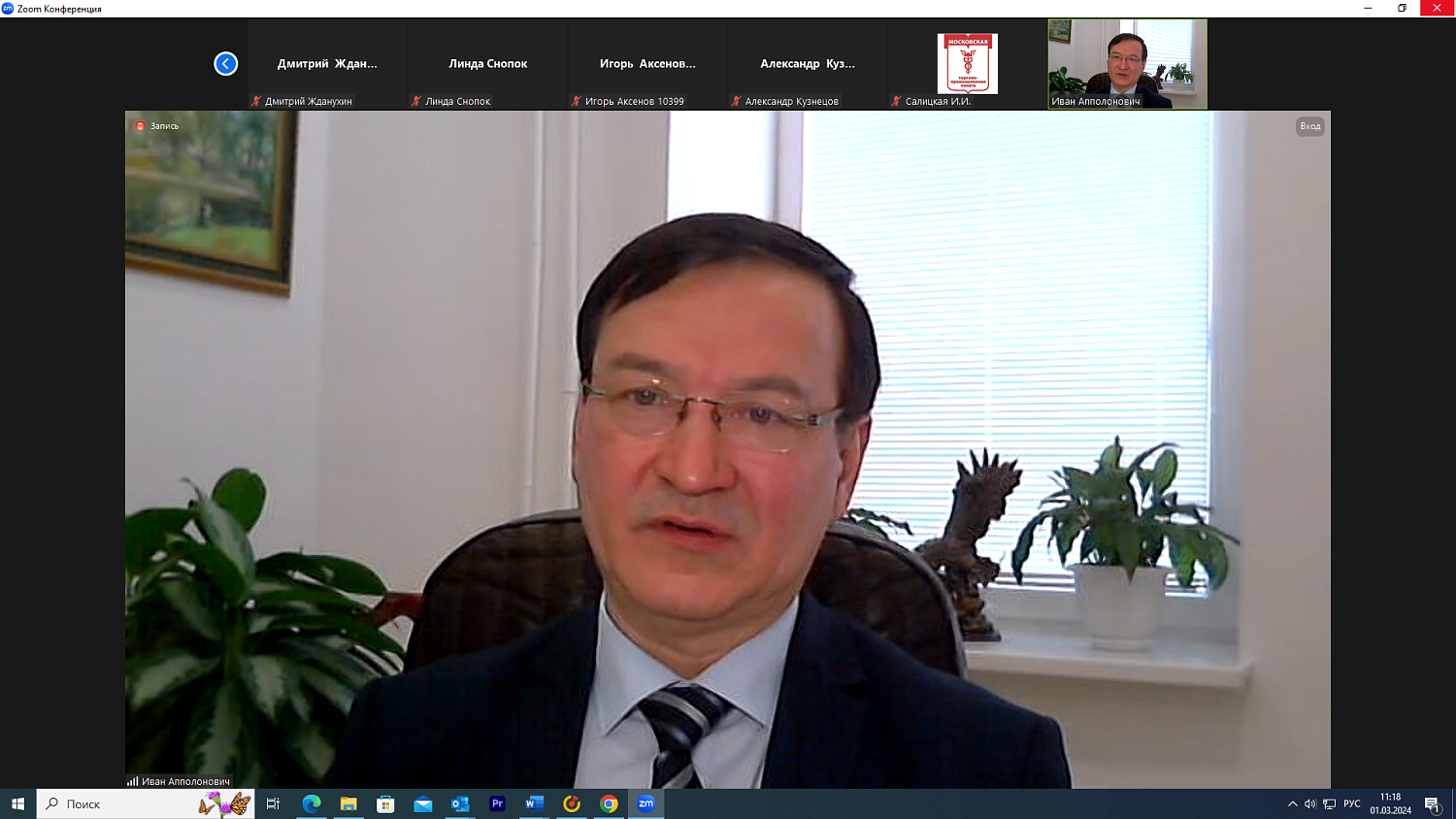Open the Zoom app in taskbar
The height and width of the screenshot is (819, 1456).
point(645,803)
